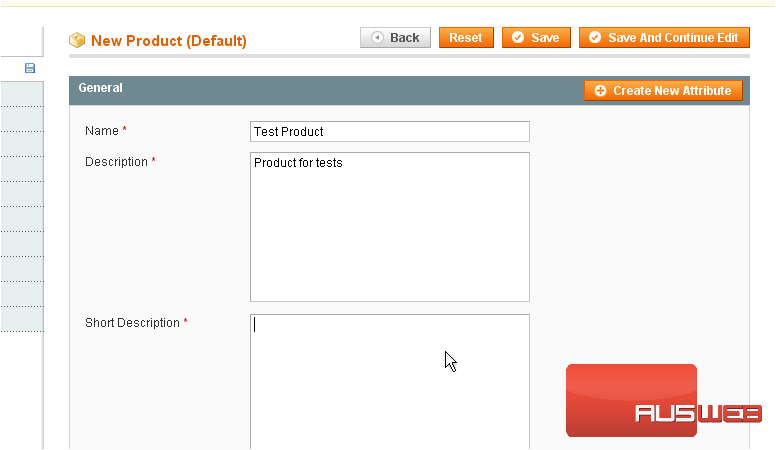Click the checkmark icon on the Save button
The image size is (776, 450).
518,38
